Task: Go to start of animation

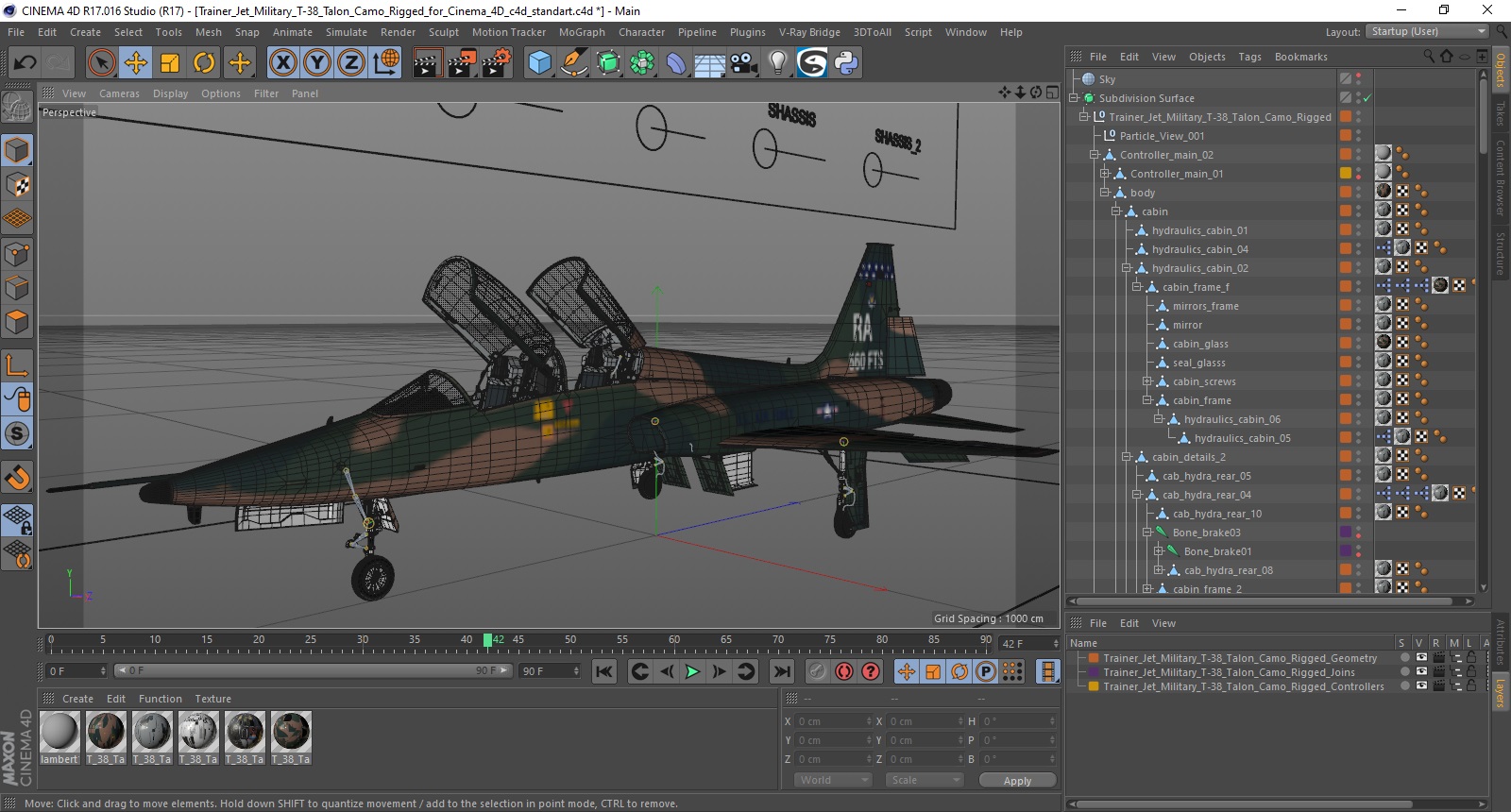Action: pyautogui.click(x=604, y=671)
